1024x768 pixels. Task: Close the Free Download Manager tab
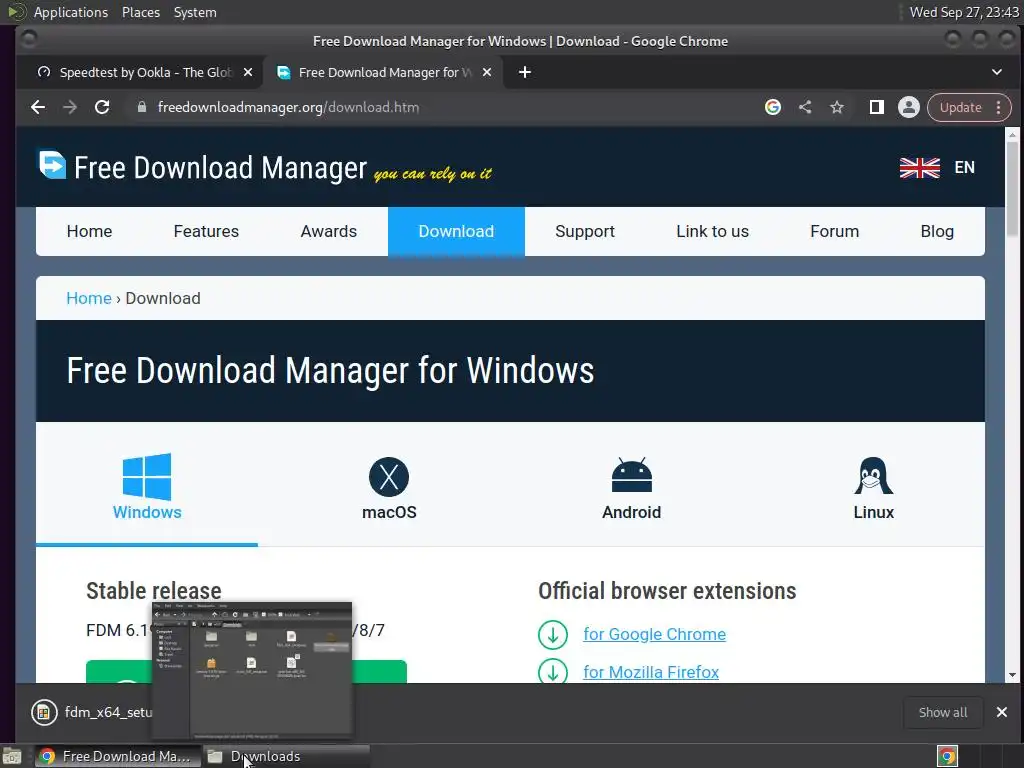tap(487, 72)
